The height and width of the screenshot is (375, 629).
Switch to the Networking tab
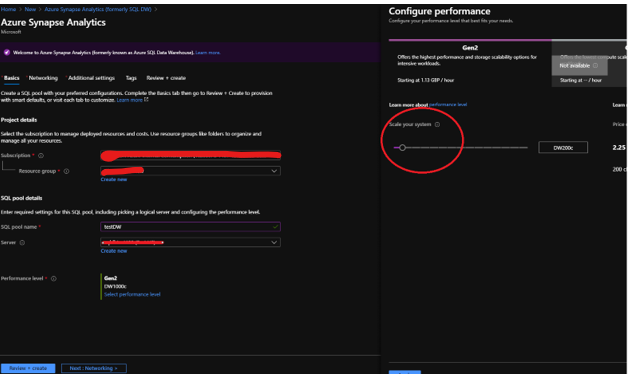click(43, 78)
